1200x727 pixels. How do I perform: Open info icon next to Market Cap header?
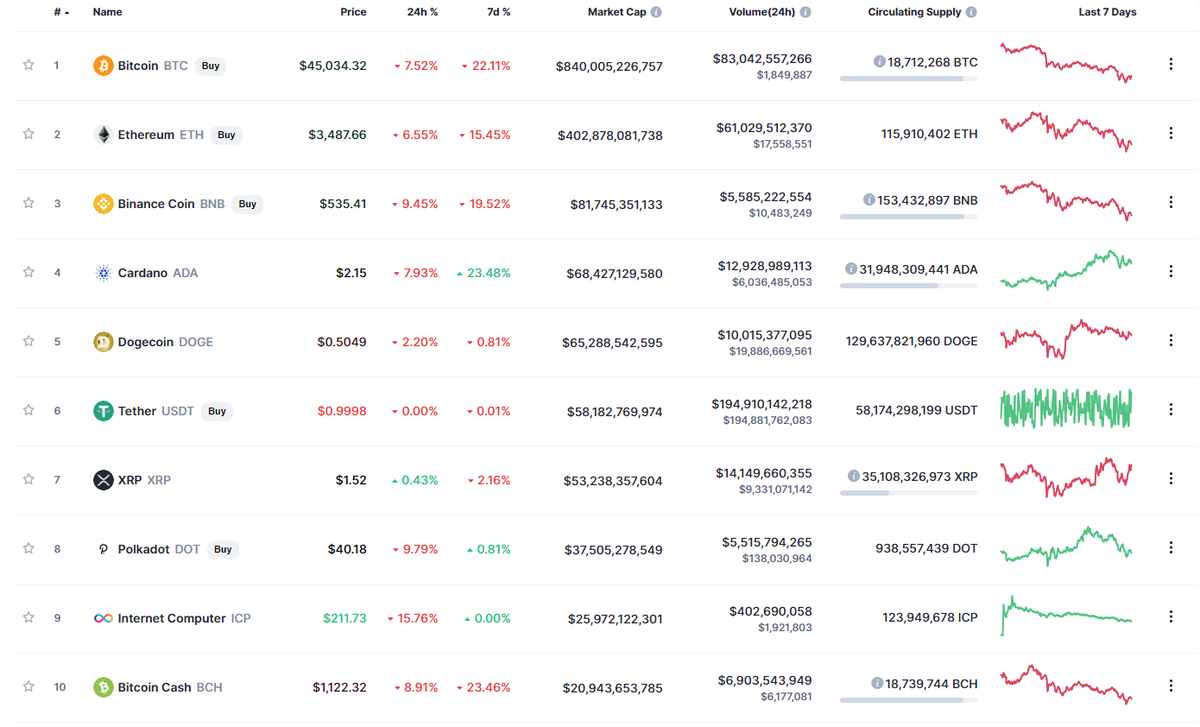click(x=656, y=13)
